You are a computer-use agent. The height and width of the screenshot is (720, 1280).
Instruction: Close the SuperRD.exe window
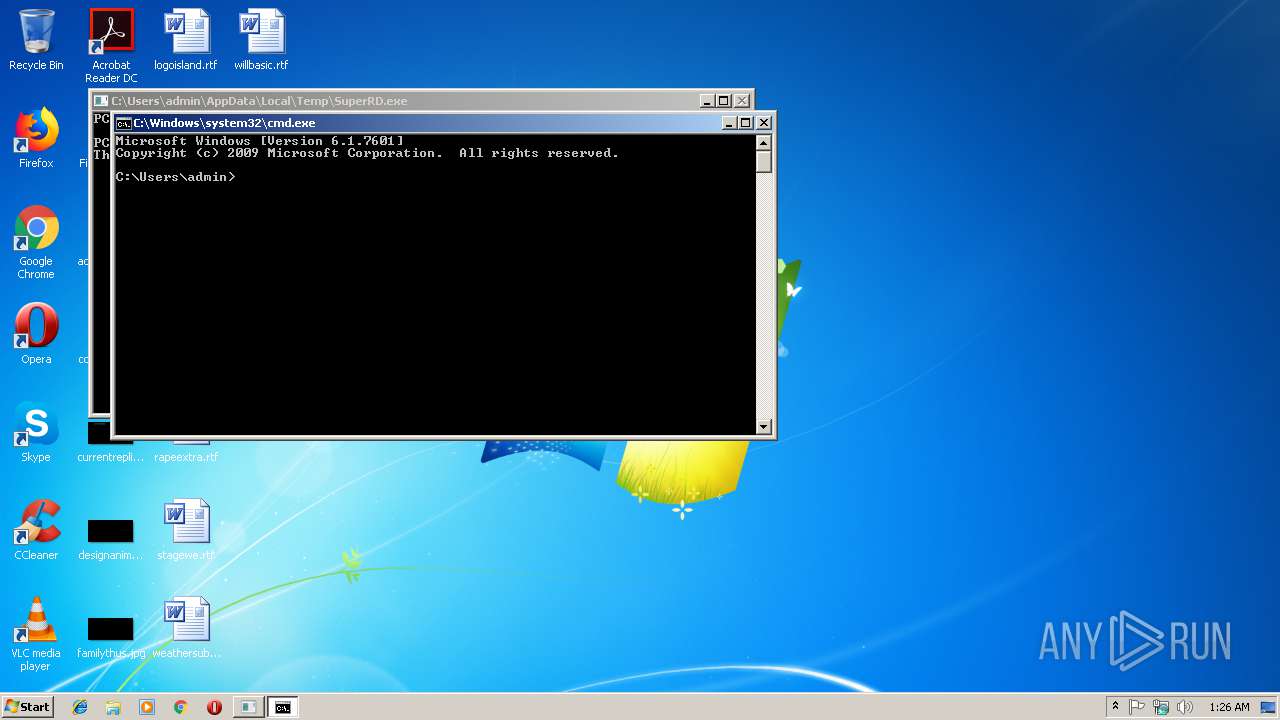(x=741, y=101)
